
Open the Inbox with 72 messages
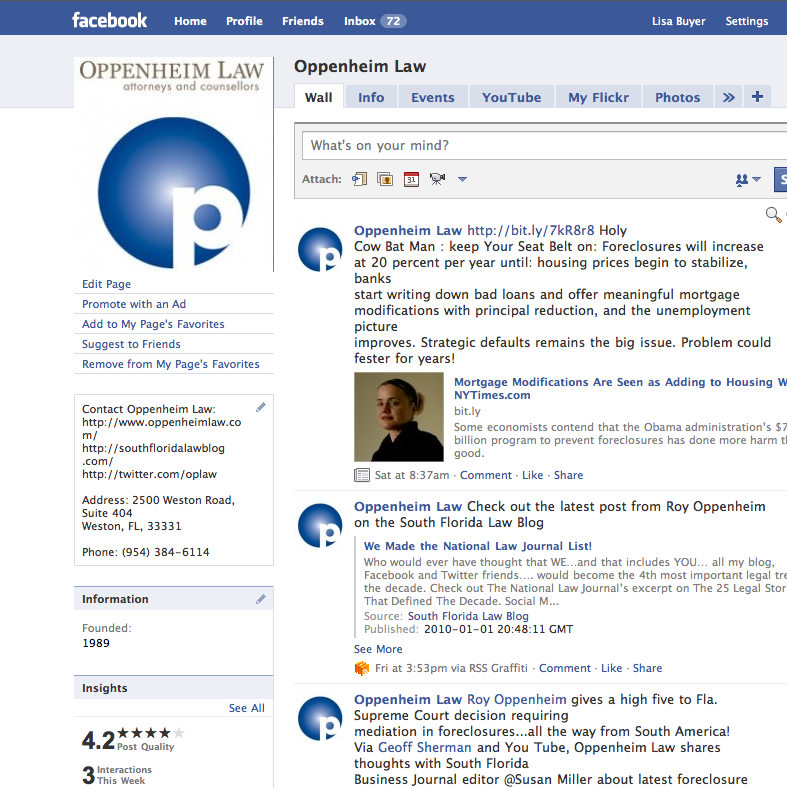[x=375, y=21]
